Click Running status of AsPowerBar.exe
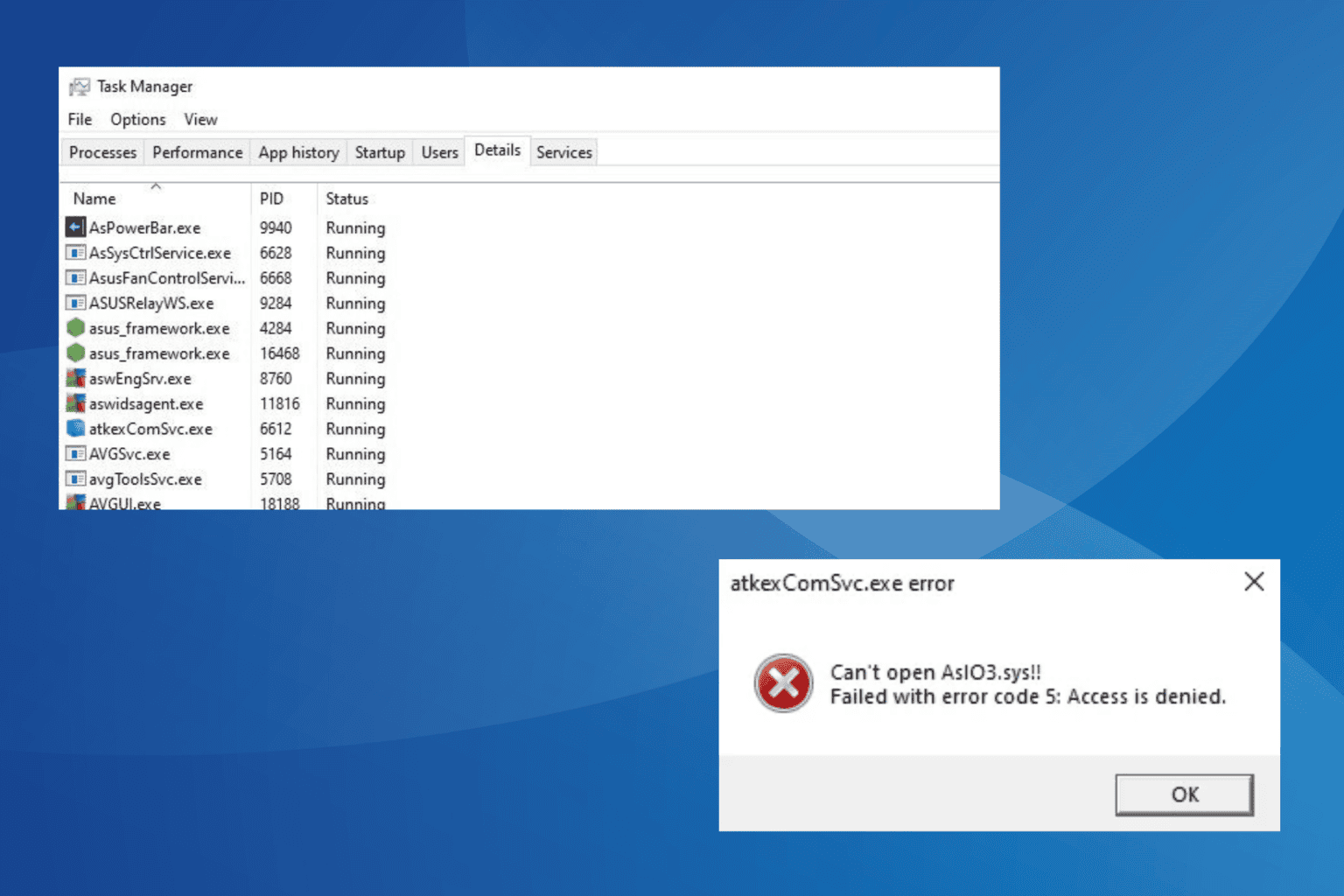 tap(355, 227)
